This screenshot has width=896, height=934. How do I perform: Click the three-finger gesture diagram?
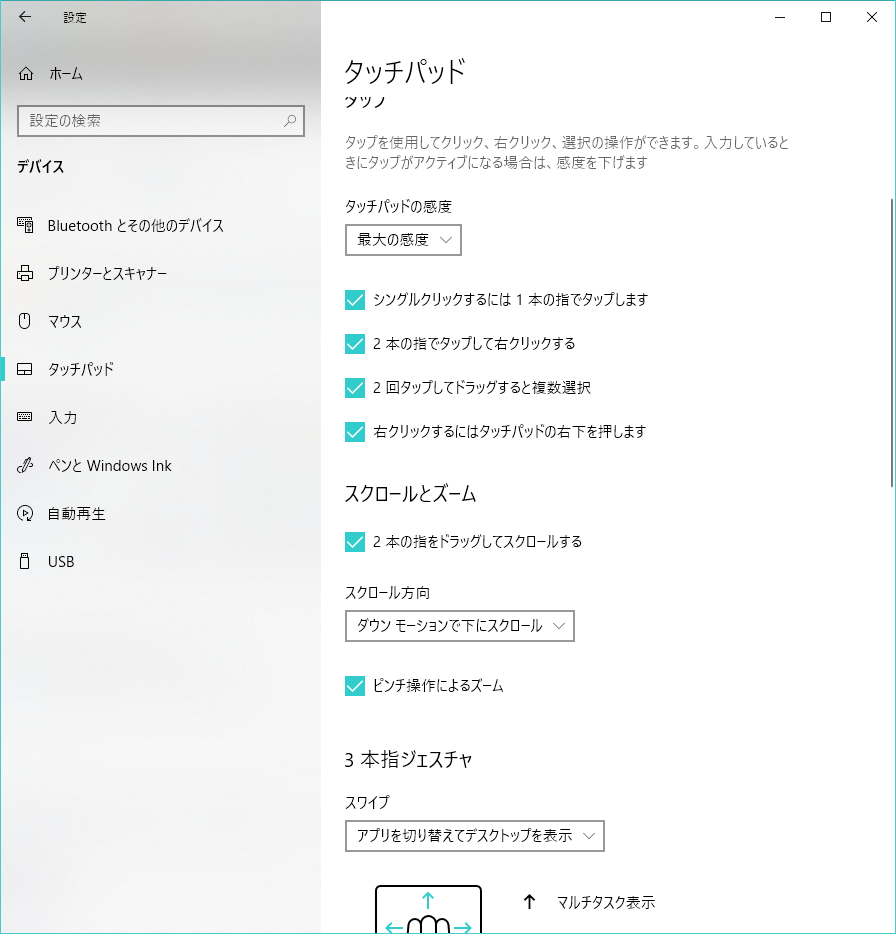click(428, 910)
